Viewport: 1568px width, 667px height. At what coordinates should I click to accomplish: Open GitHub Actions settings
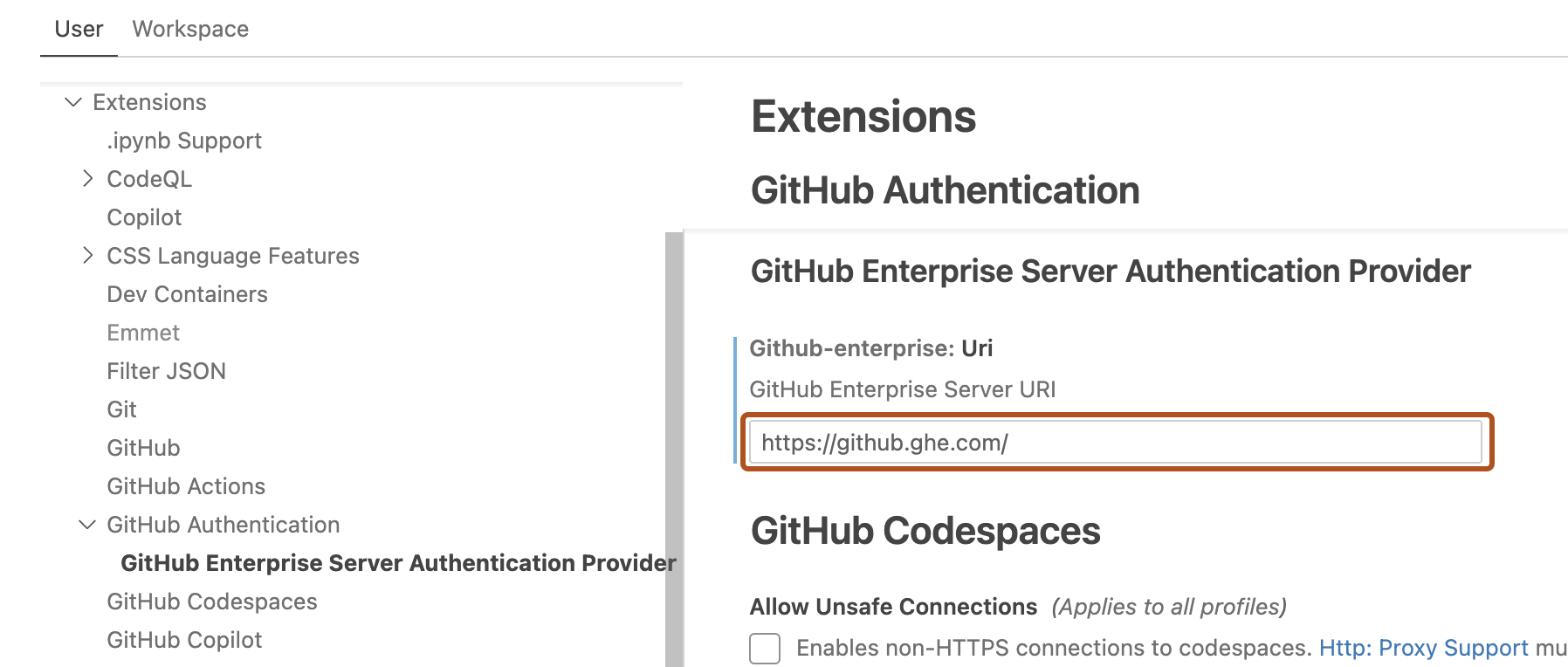(x=186, y=486)
